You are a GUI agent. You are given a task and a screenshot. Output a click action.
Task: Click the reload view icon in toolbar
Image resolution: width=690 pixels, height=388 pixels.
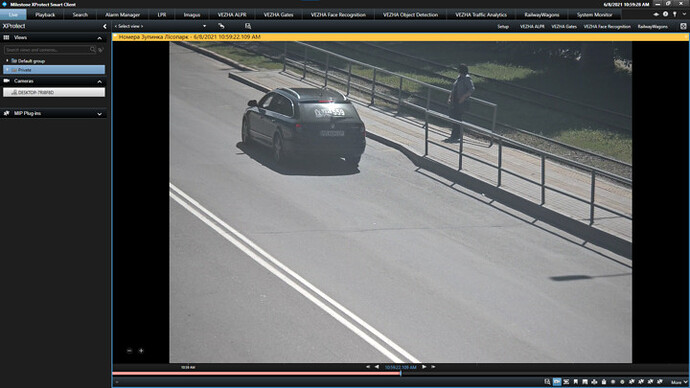point(221,26)
